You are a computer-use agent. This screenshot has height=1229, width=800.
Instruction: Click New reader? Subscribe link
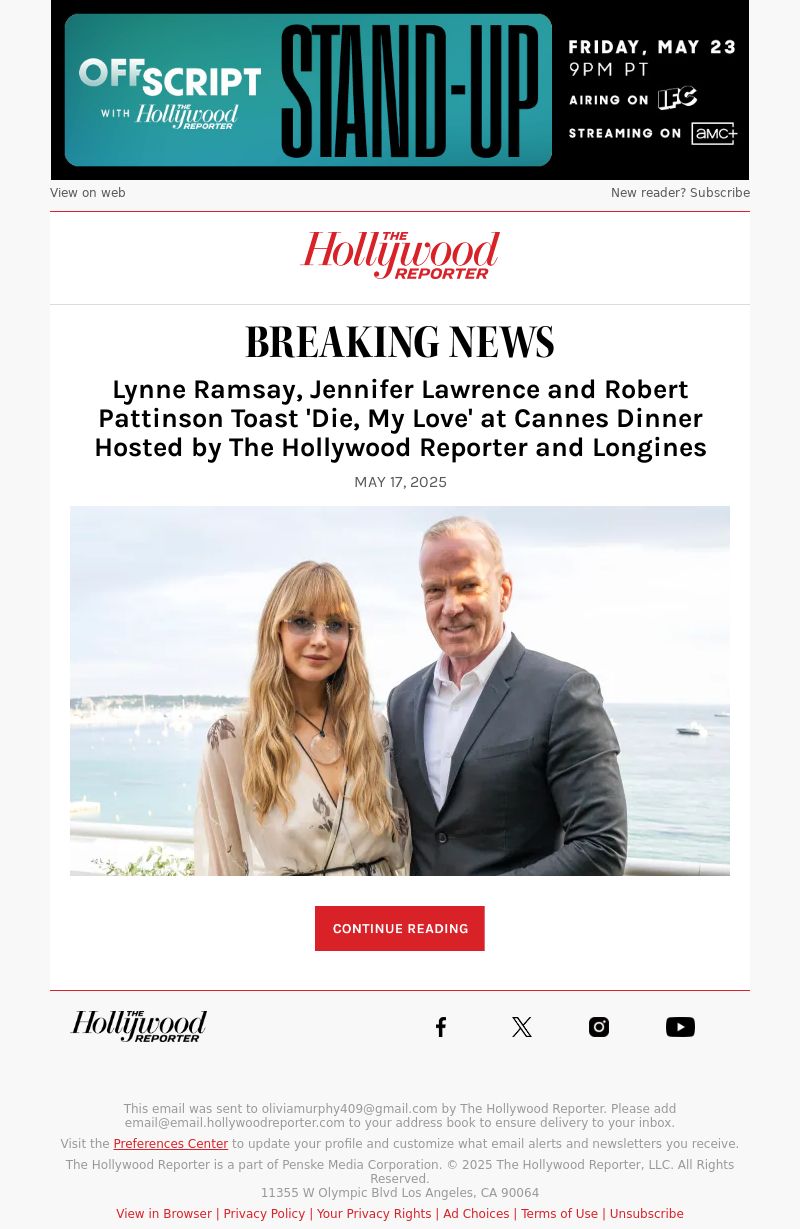tap(680, 193)
